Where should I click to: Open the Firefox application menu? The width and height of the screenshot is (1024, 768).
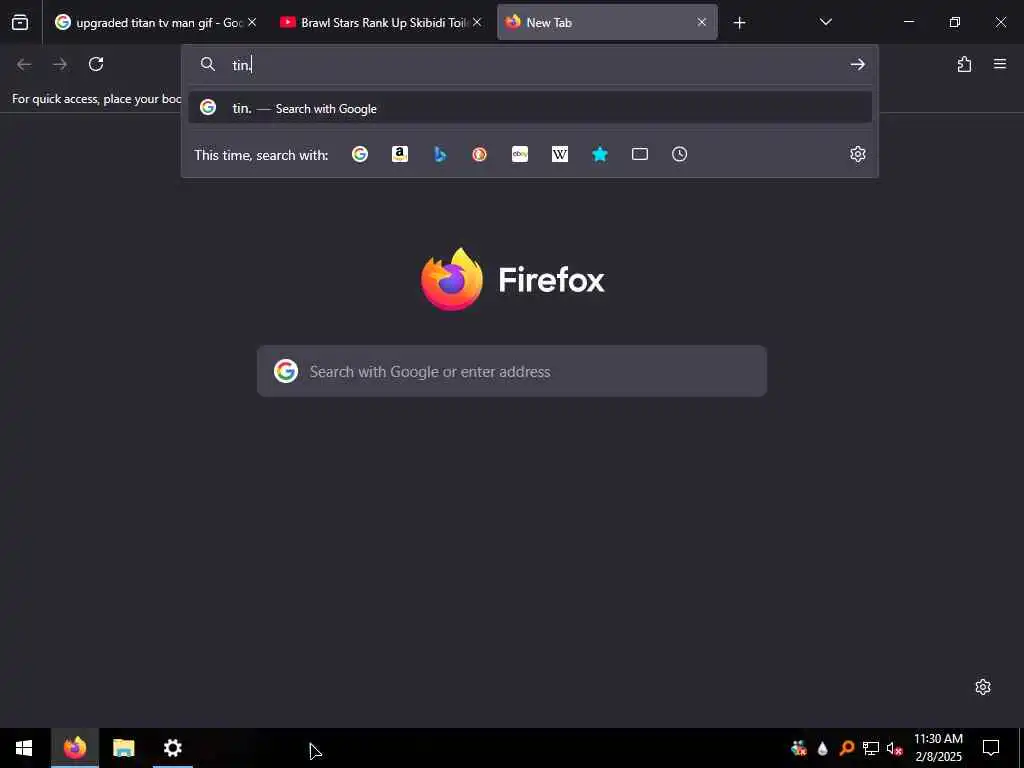click(1000, 64)
